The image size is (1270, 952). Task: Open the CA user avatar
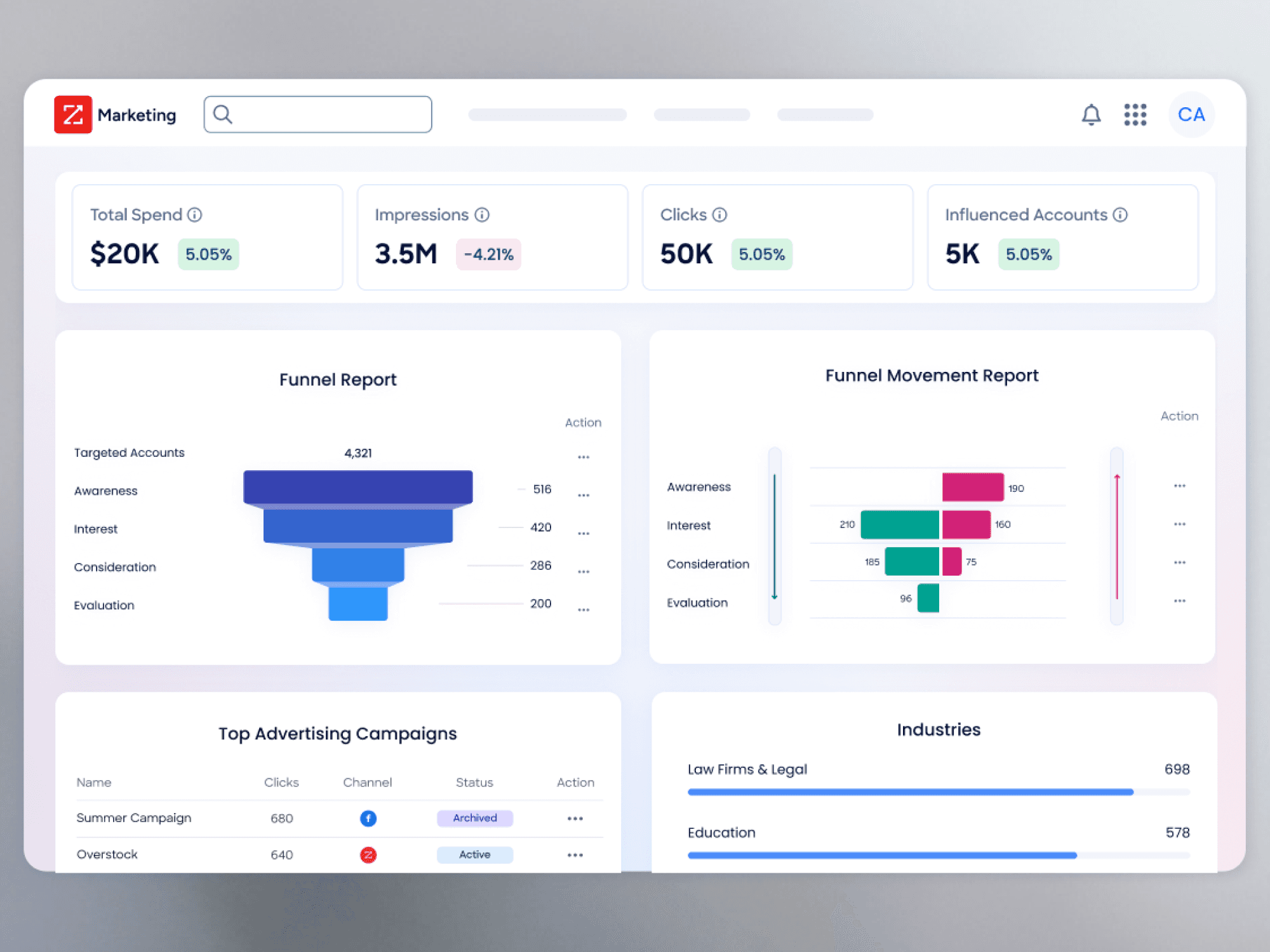point(1191,115)
